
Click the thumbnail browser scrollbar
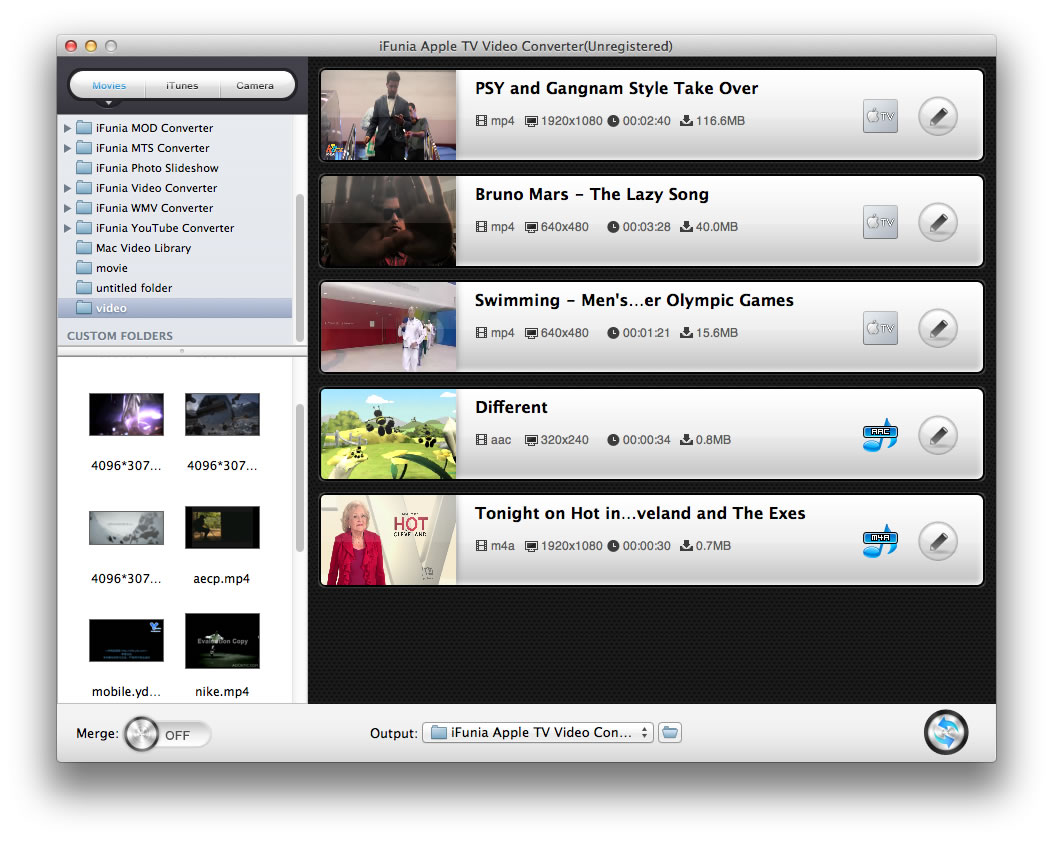(x=300, y=478)
